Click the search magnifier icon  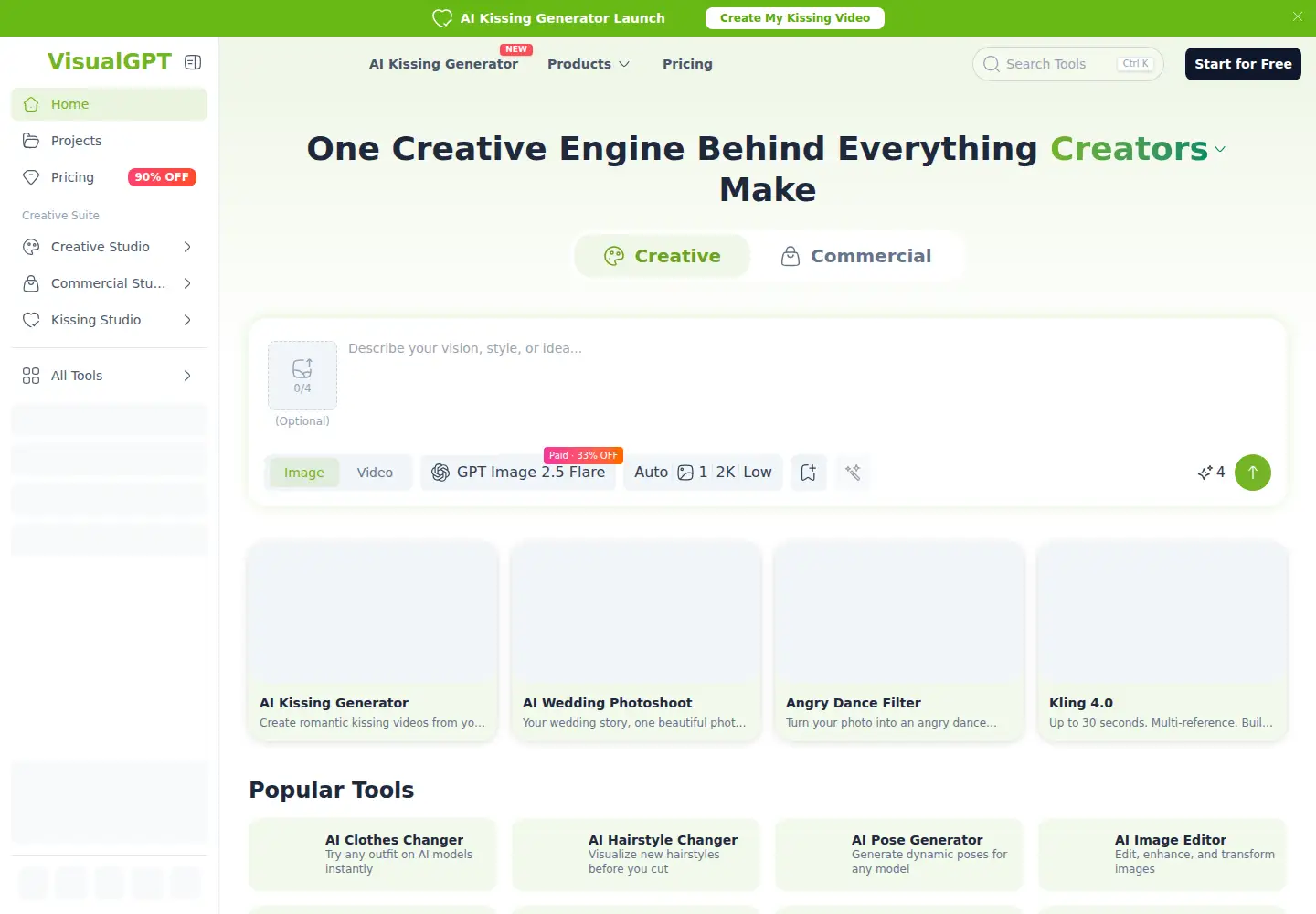992,64
